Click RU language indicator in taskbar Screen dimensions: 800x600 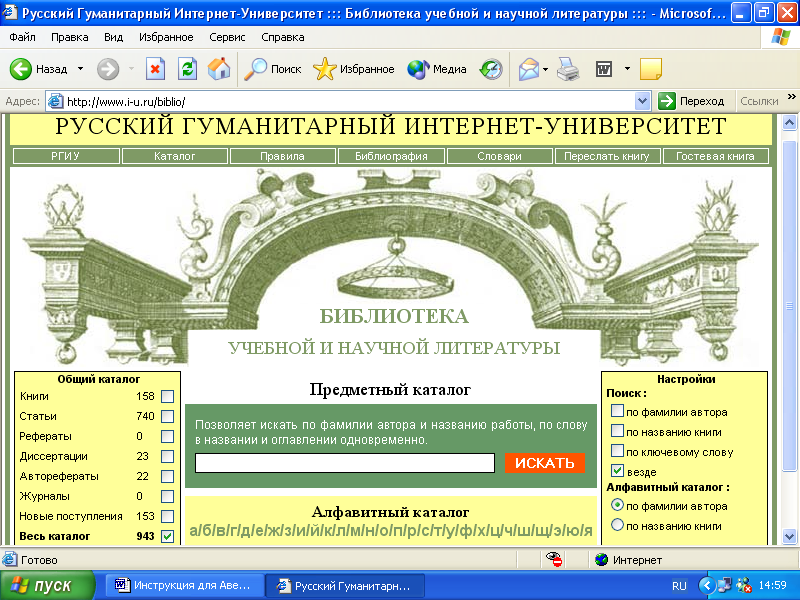(x=679, y=586)
